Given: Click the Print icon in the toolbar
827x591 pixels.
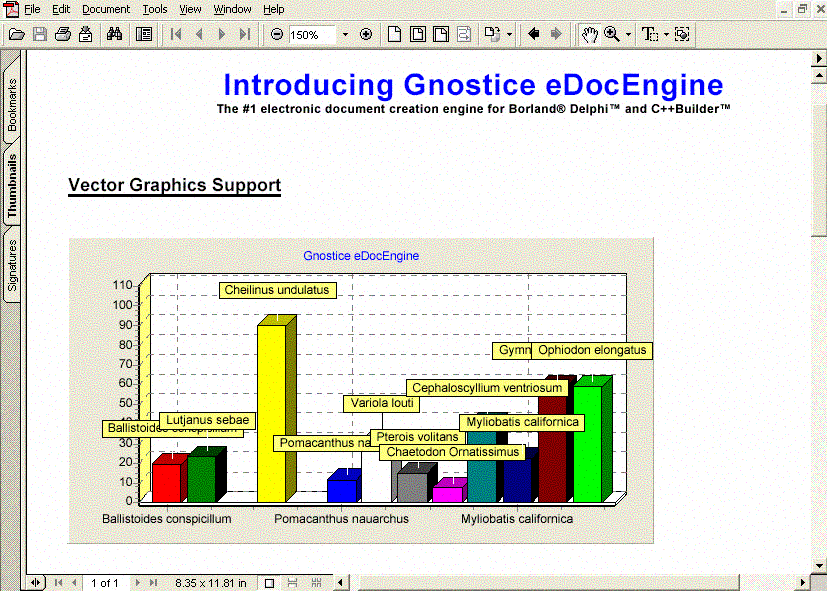Looking at the screenshot, I should [x=63, y=34].
